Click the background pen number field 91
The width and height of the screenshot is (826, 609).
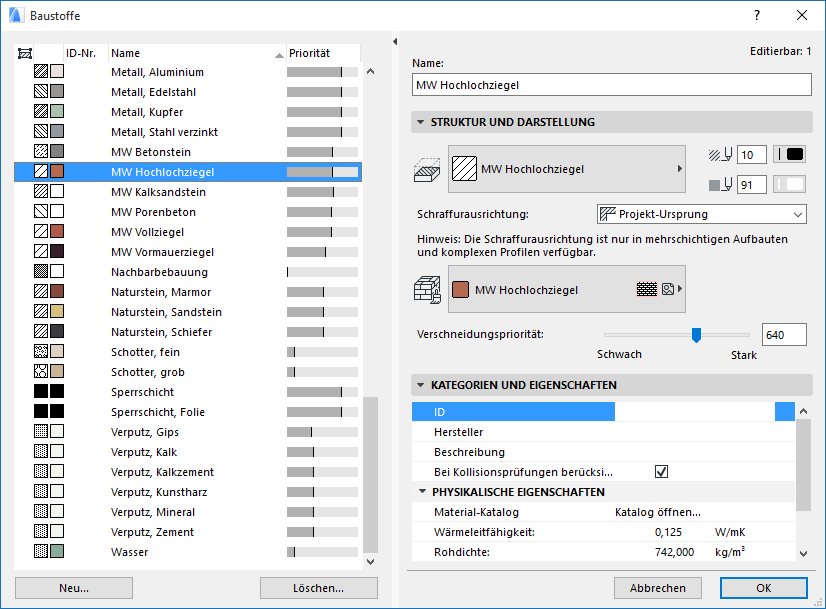[751, 185]
